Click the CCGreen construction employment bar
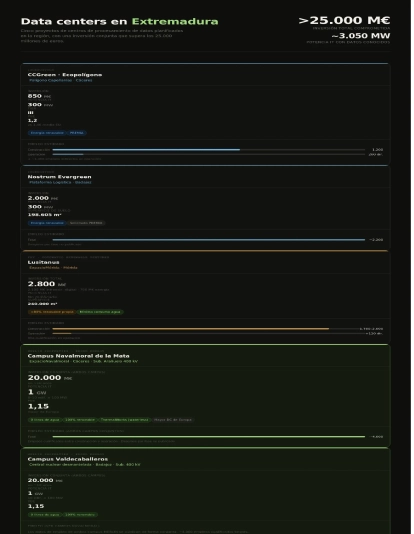414x534 pixels. 208,150
